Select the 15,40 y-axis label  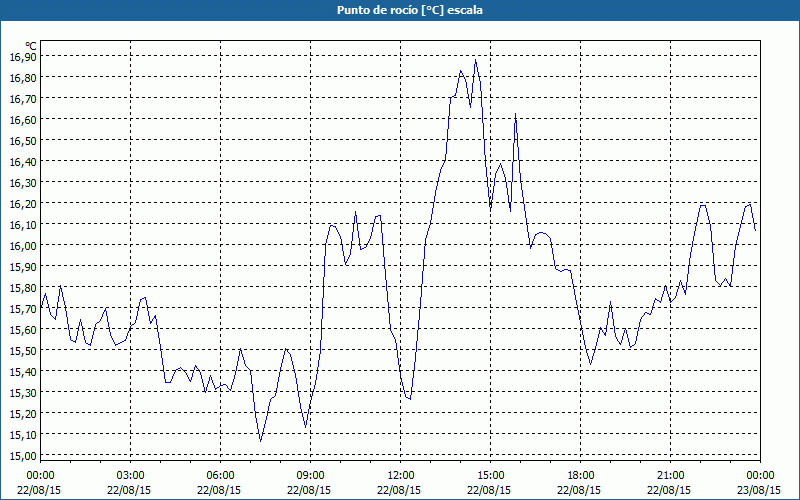coord(23,371)
